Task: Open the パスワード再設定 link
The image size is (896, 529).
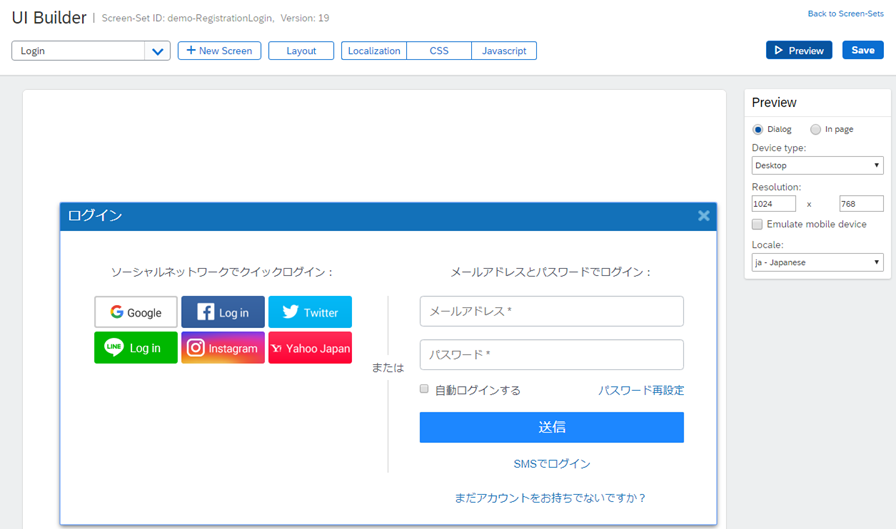Action: (641, 390)
